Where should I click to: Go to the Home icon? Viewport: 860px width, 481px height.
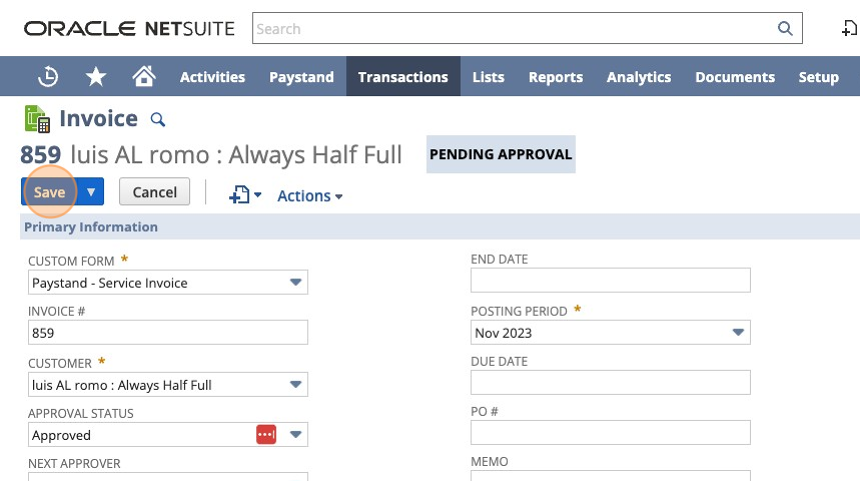click(144, 76)
